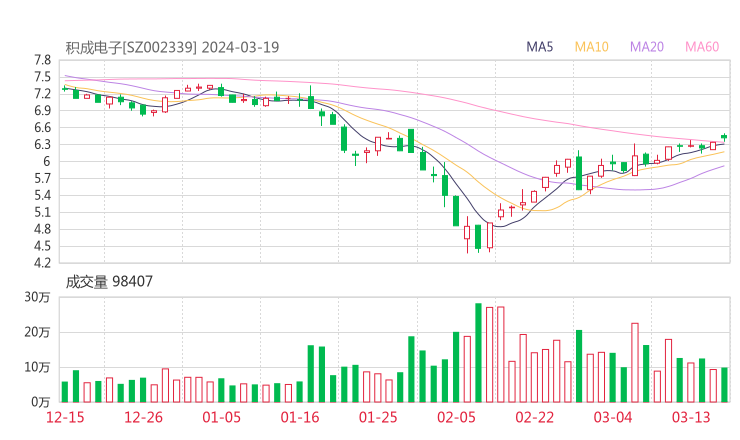The image size is (740, 440).
Task: Click the 03-04 date axis label
Action: (x=613, y=417)
